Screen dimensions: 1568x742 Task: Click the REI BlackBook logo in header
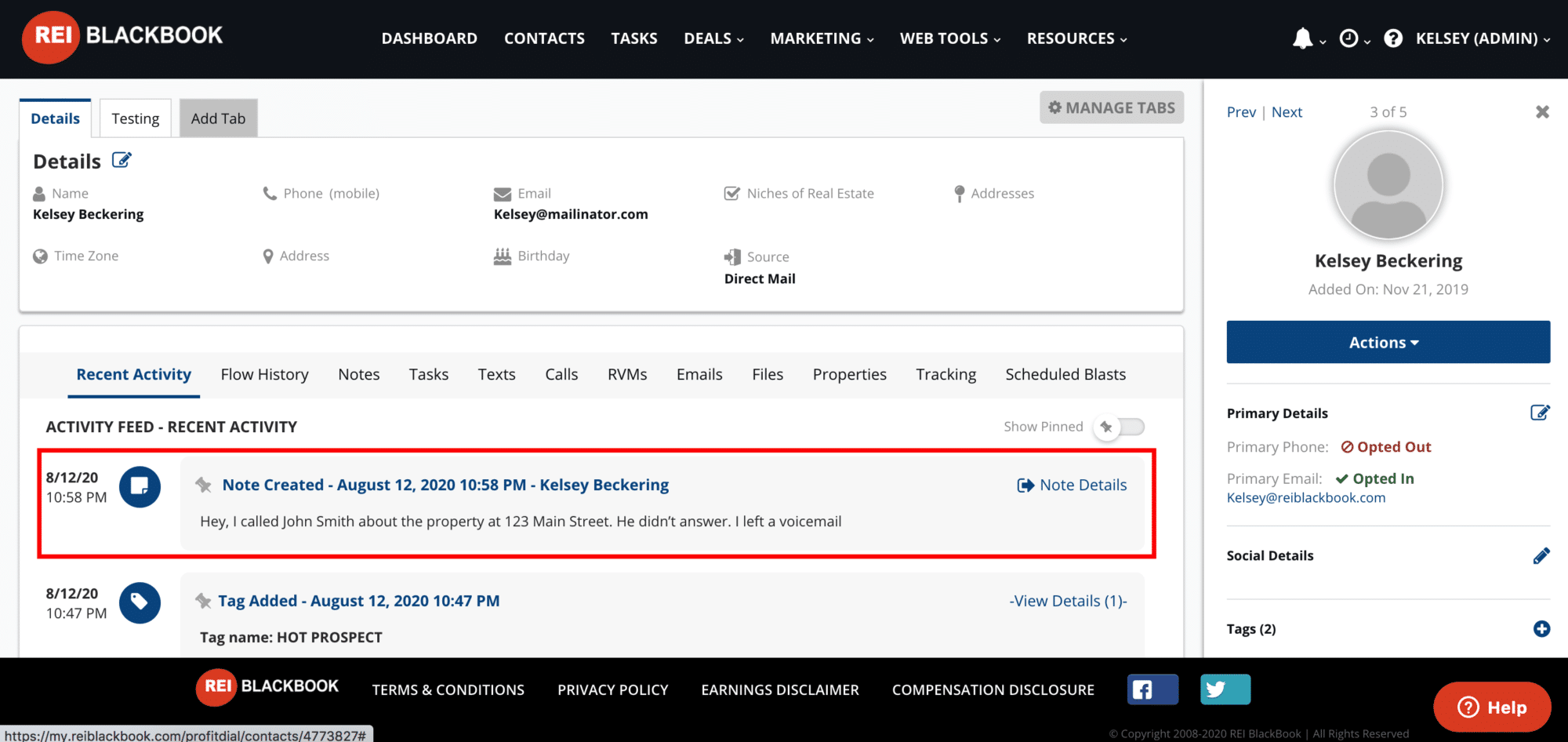click(123, 37)
